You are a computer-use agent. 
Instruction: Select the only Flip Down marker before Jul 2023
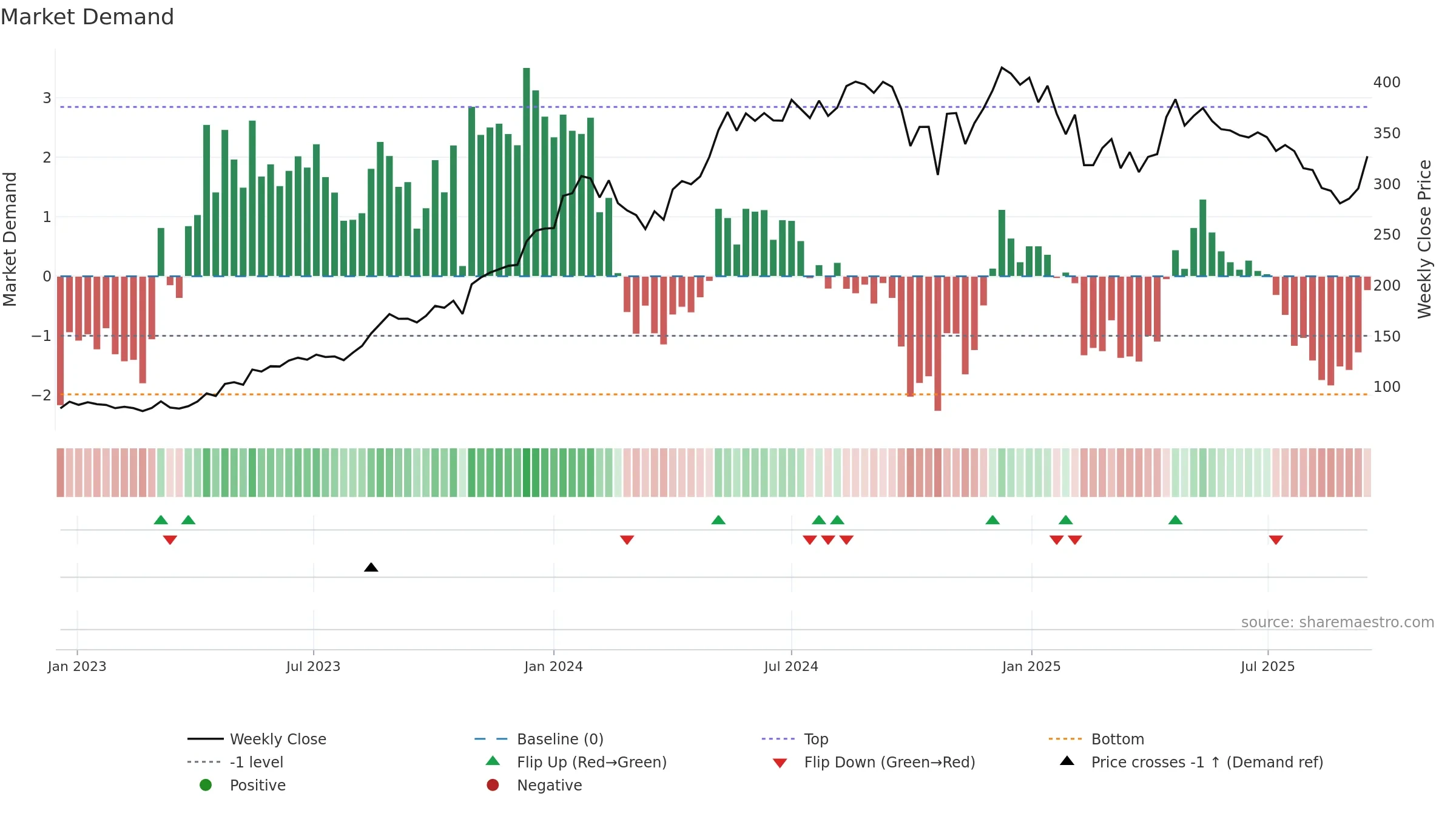click(170, 540)
